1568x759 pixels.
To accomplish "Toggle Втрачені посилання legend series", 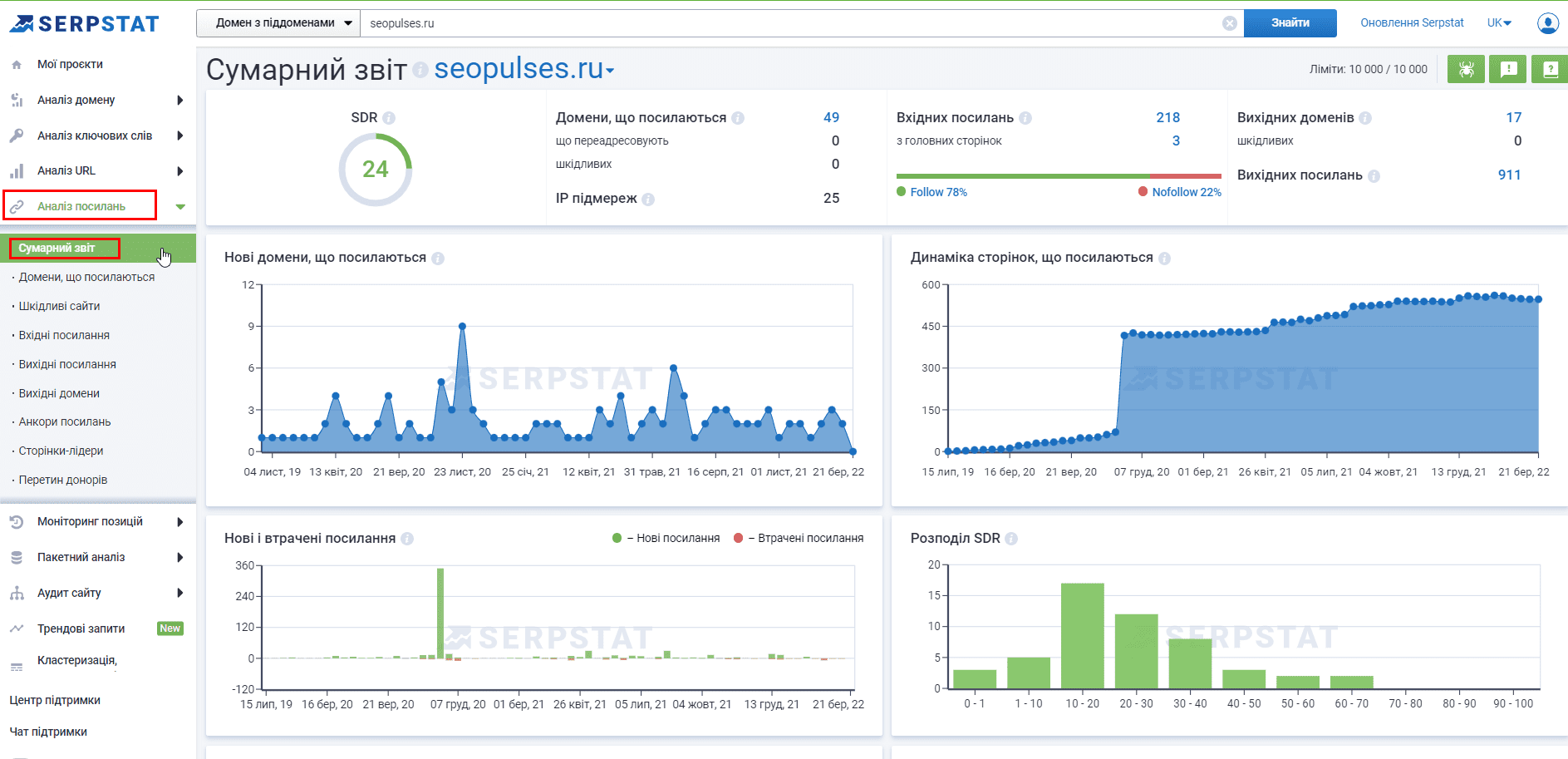I will 799,539.
